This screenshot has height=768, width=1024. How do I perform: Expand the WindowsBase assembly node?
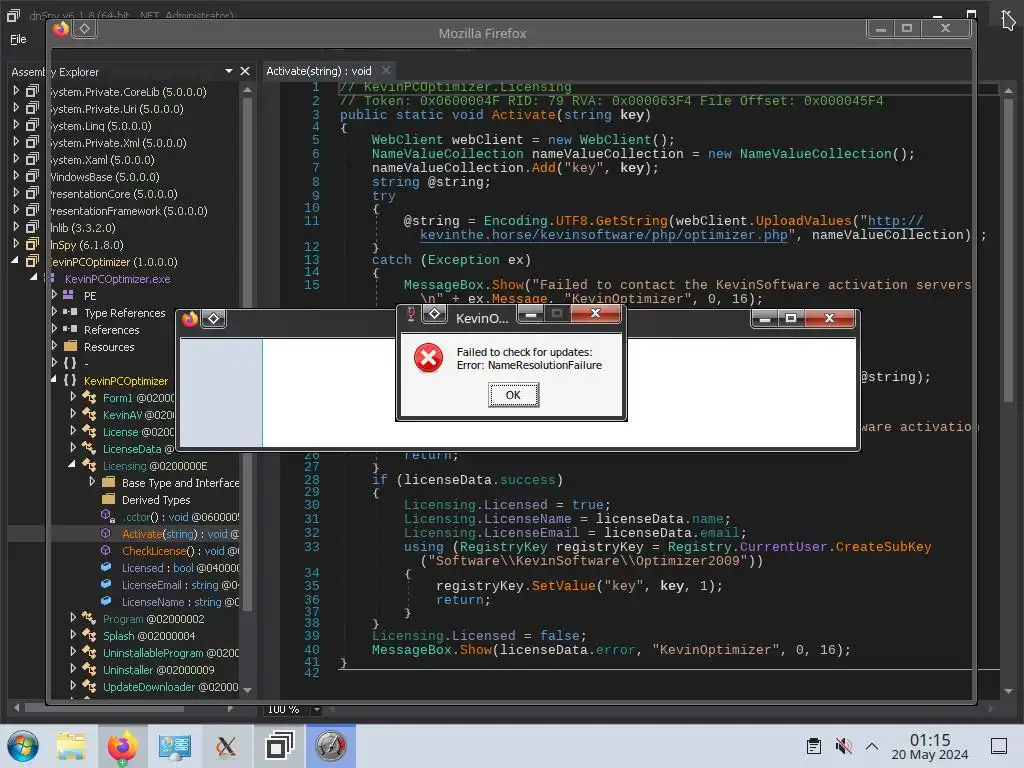16,176
